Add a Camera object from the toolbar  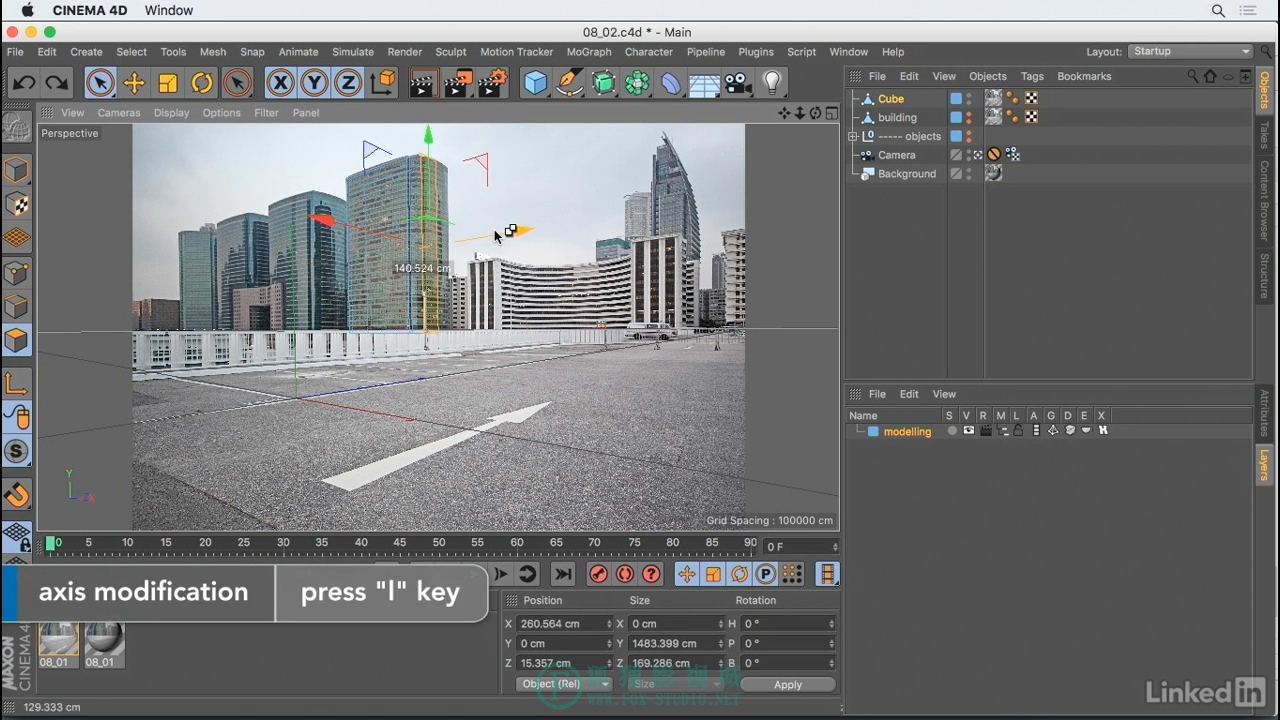coord(738,83)
